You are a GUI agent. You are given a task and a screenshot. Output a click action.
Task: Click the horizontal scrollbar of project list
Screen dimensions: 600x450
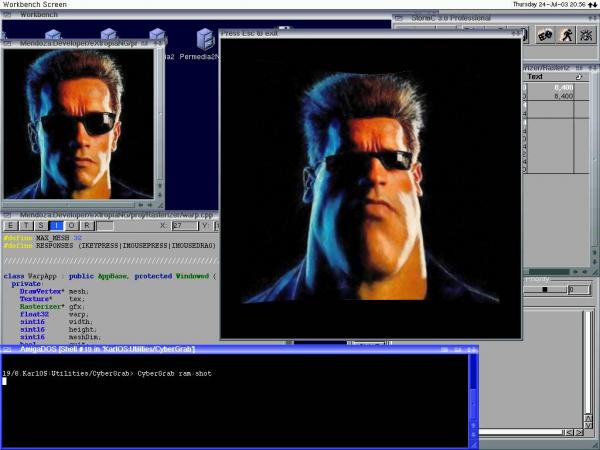pos(548,272)
